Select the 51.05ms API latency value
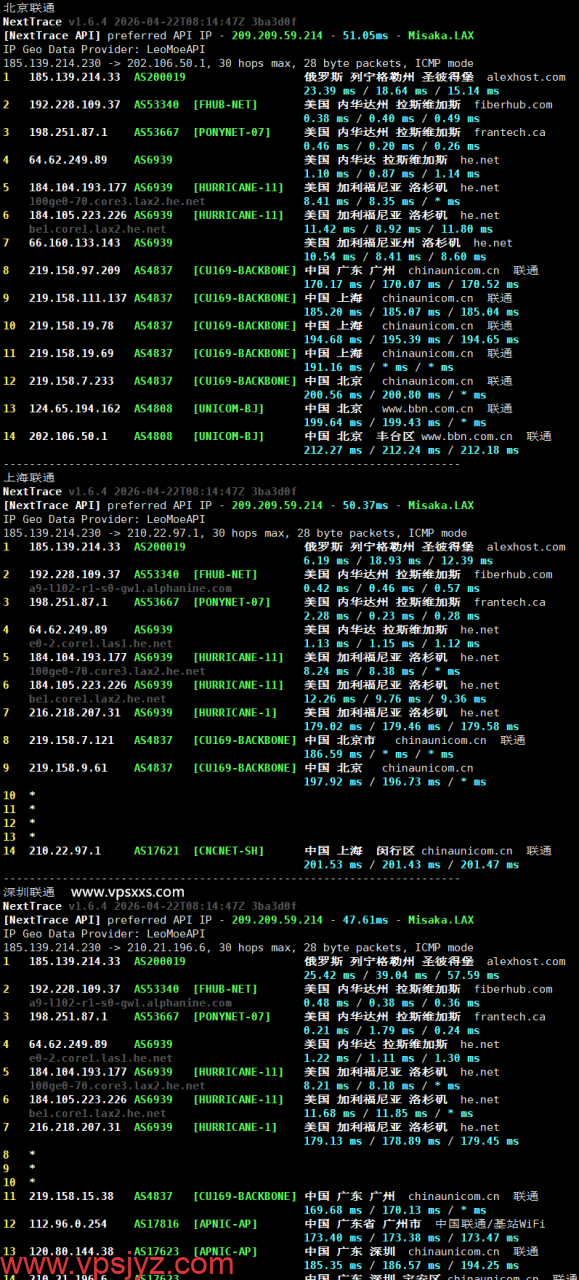579x1280 pixels. (x=366, y=35)
